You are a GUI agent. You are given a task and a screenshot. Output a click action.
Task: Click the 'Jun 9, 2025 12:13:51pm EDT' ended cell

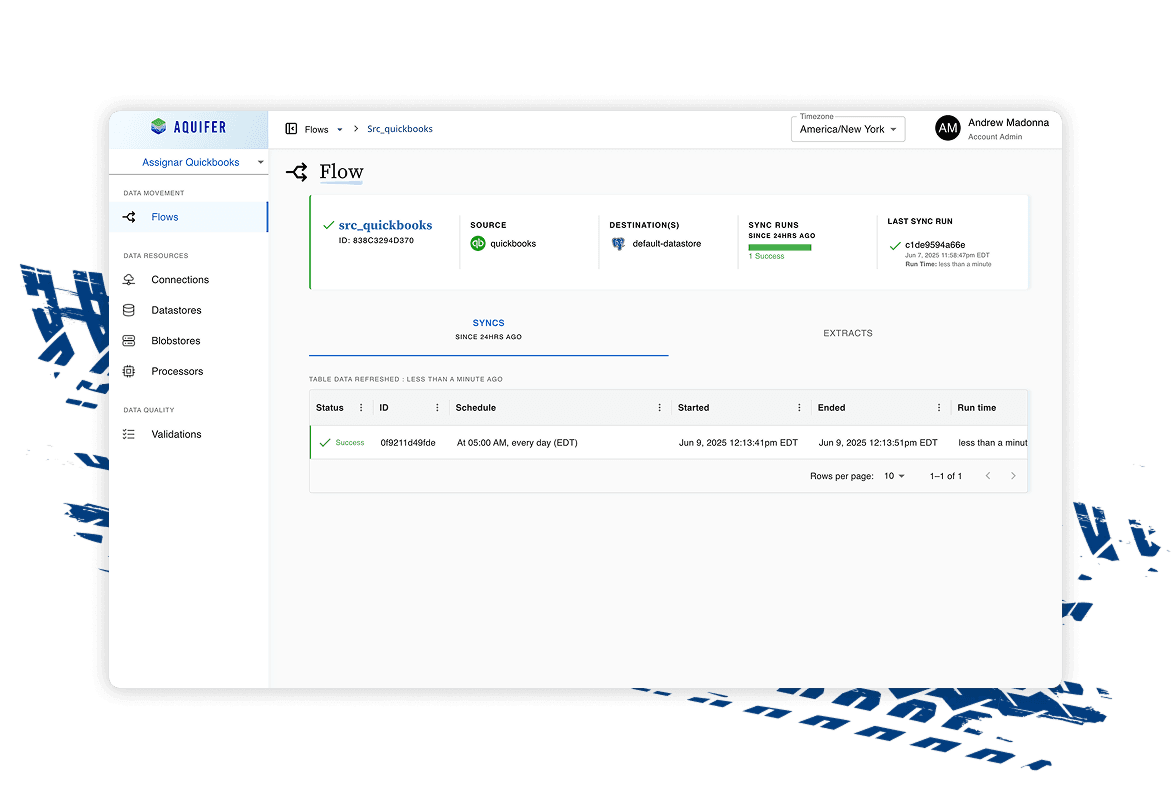878,442
